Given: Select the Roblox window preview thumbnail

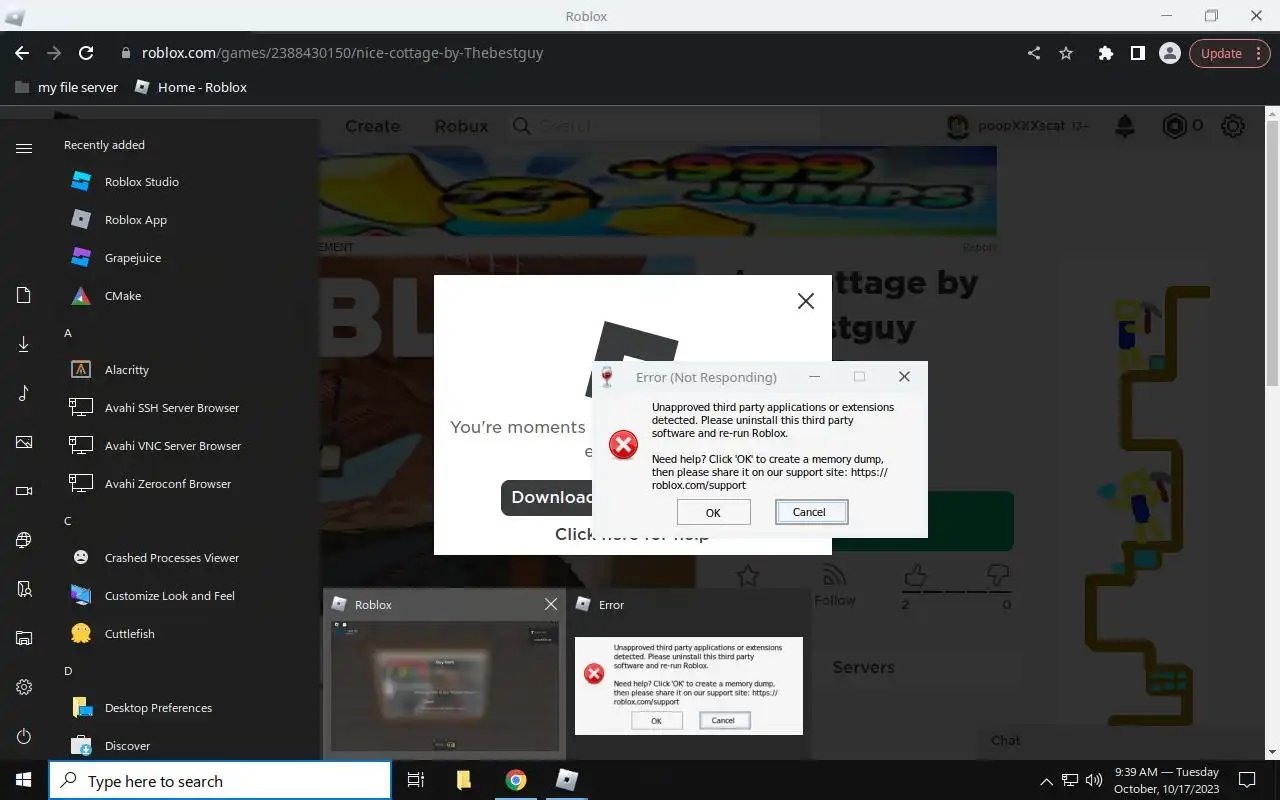Looking at the screenshot, I should point(445,686).
